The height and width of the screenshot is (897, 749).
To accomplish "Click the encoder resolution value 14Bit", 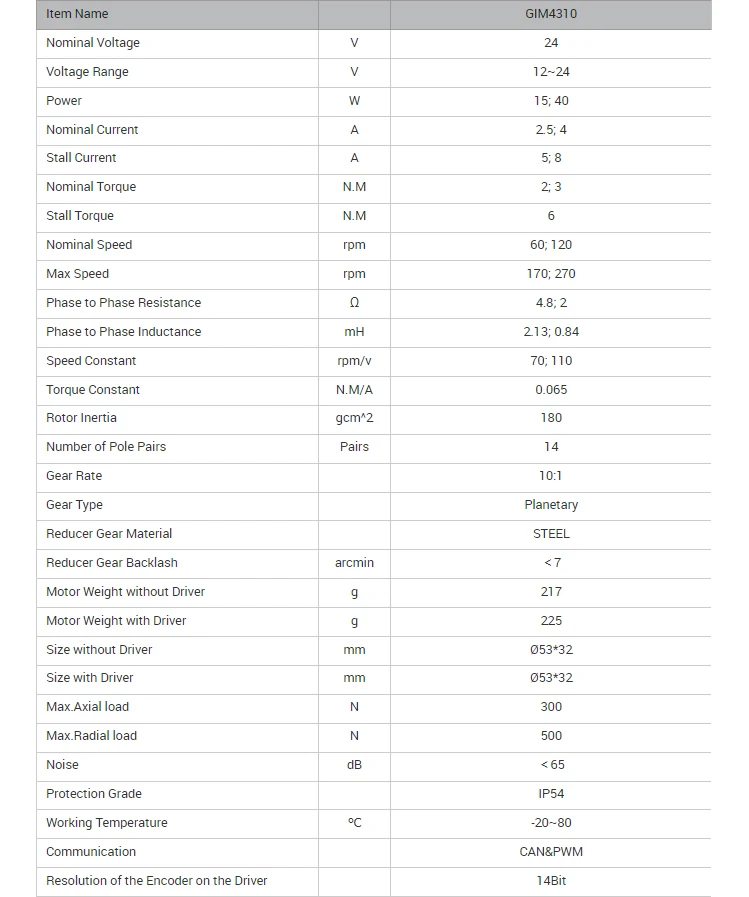I will coord(551,881).
